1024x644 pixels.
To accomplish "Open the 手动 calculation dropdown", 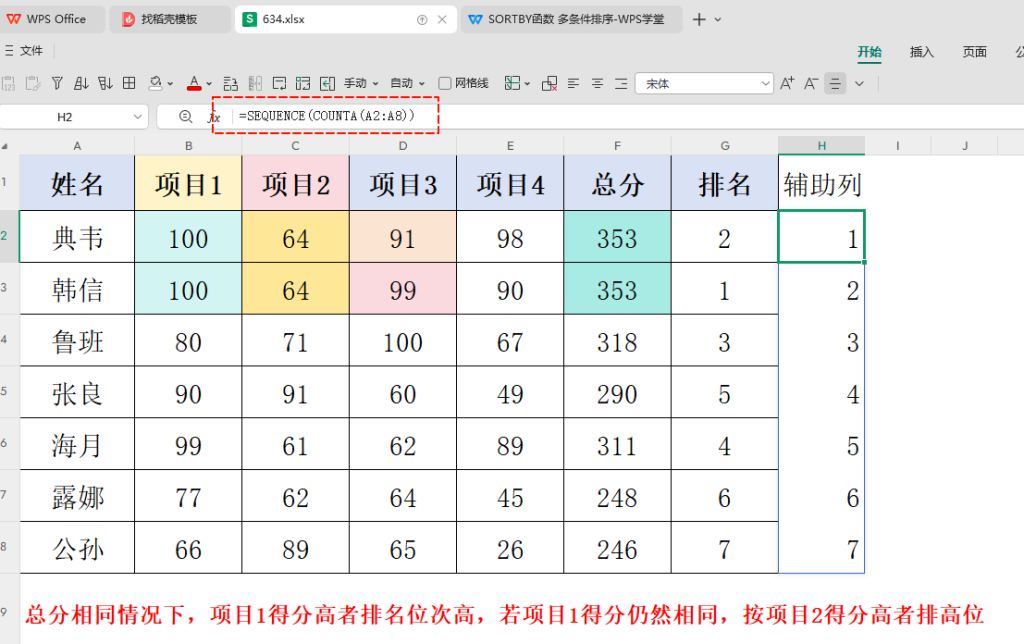I will 361,83.
